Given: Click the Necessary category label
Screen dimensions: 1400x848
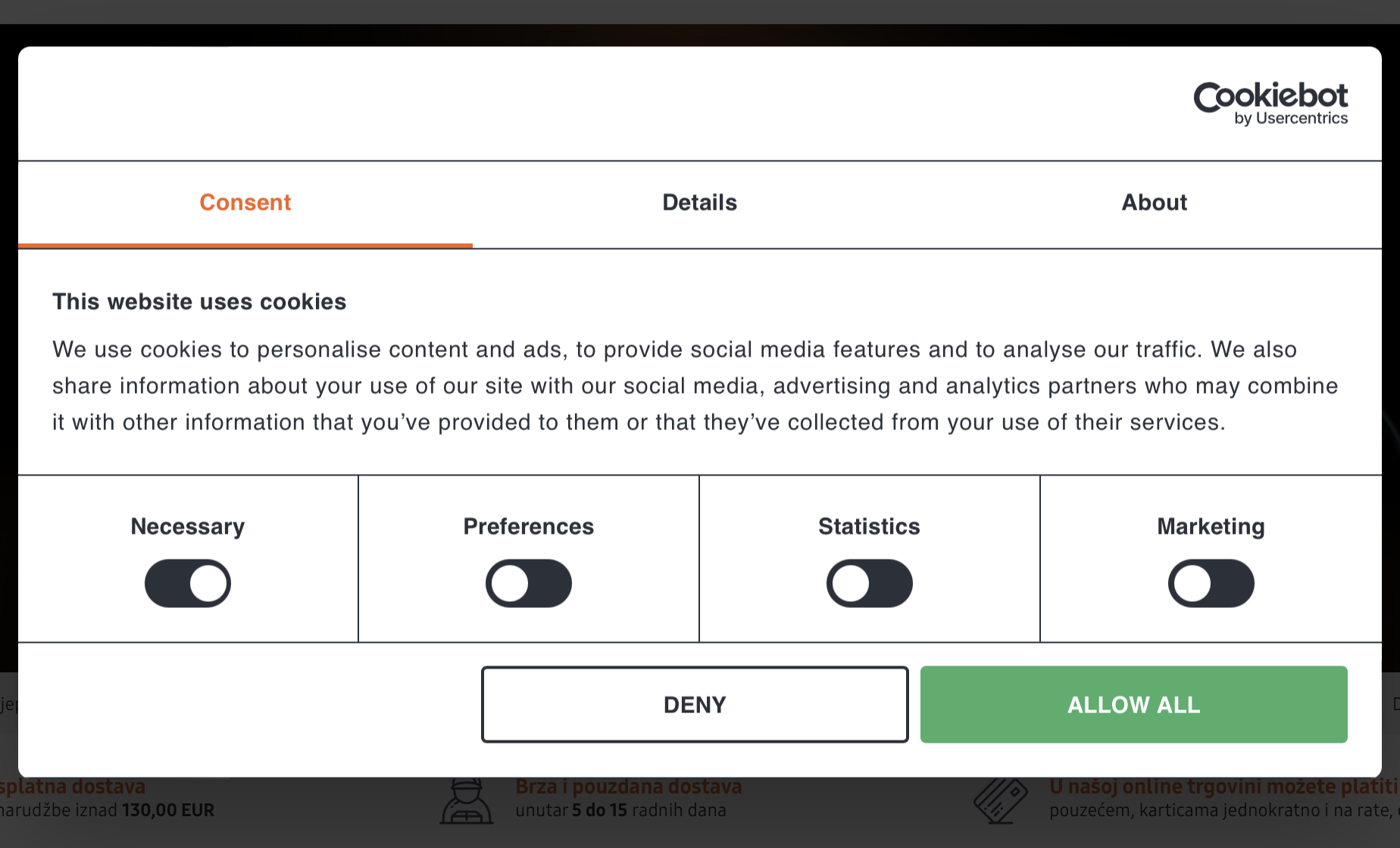Looking at the screenshot, I should click(x=188, y=527).
